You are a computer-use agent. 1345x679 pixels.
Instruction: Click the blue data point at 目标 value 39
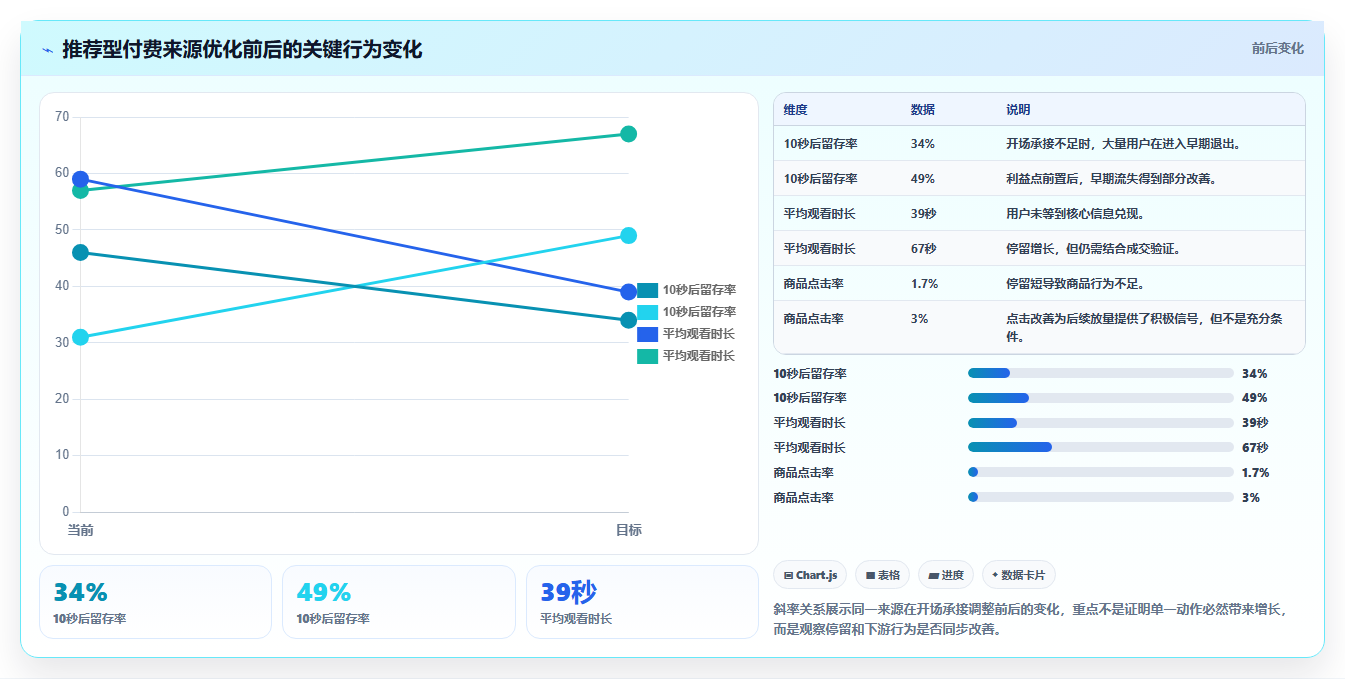pyautogui.click(x=629, y=292)
